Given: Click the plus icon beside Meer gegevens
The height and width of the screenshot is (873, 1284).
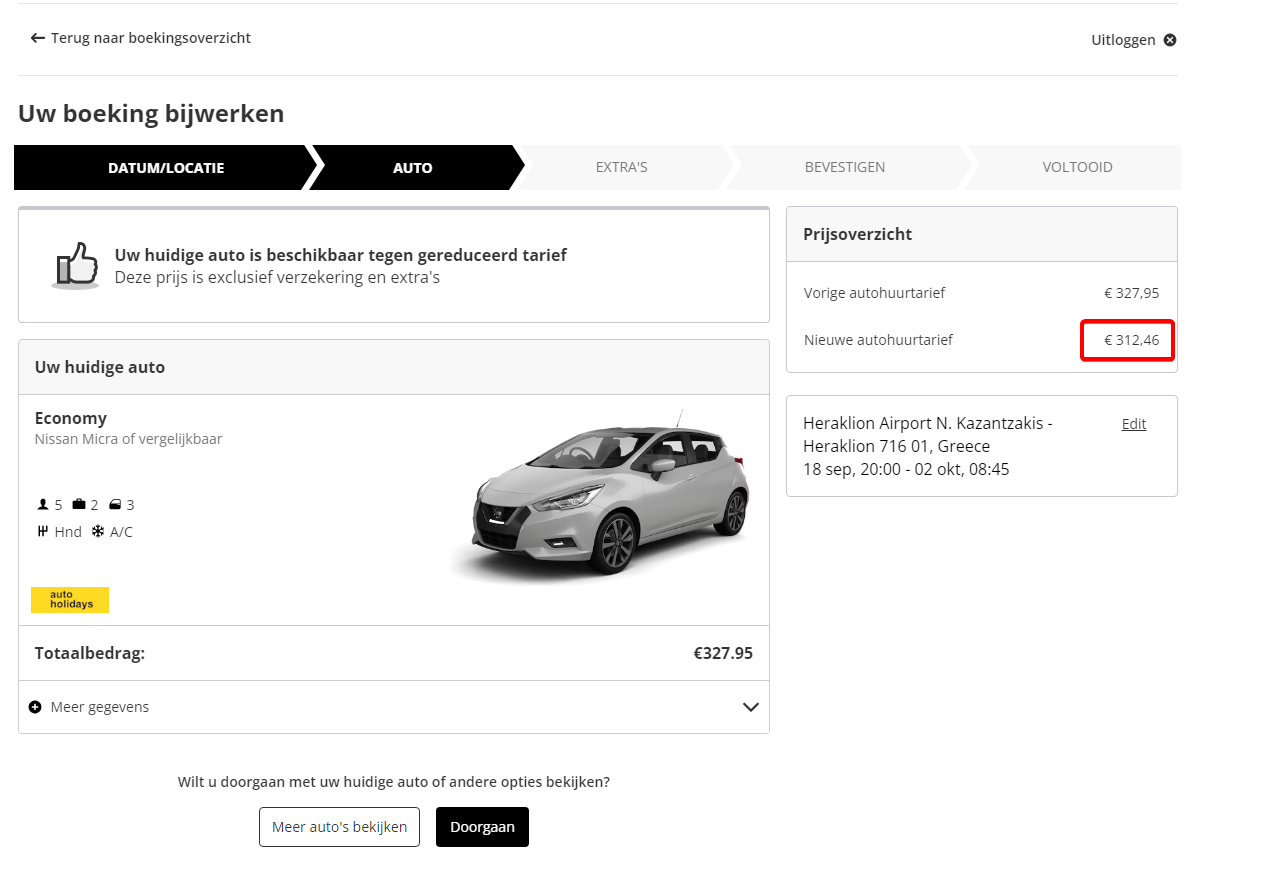Looking at the screenshot, I should [36, 707].
